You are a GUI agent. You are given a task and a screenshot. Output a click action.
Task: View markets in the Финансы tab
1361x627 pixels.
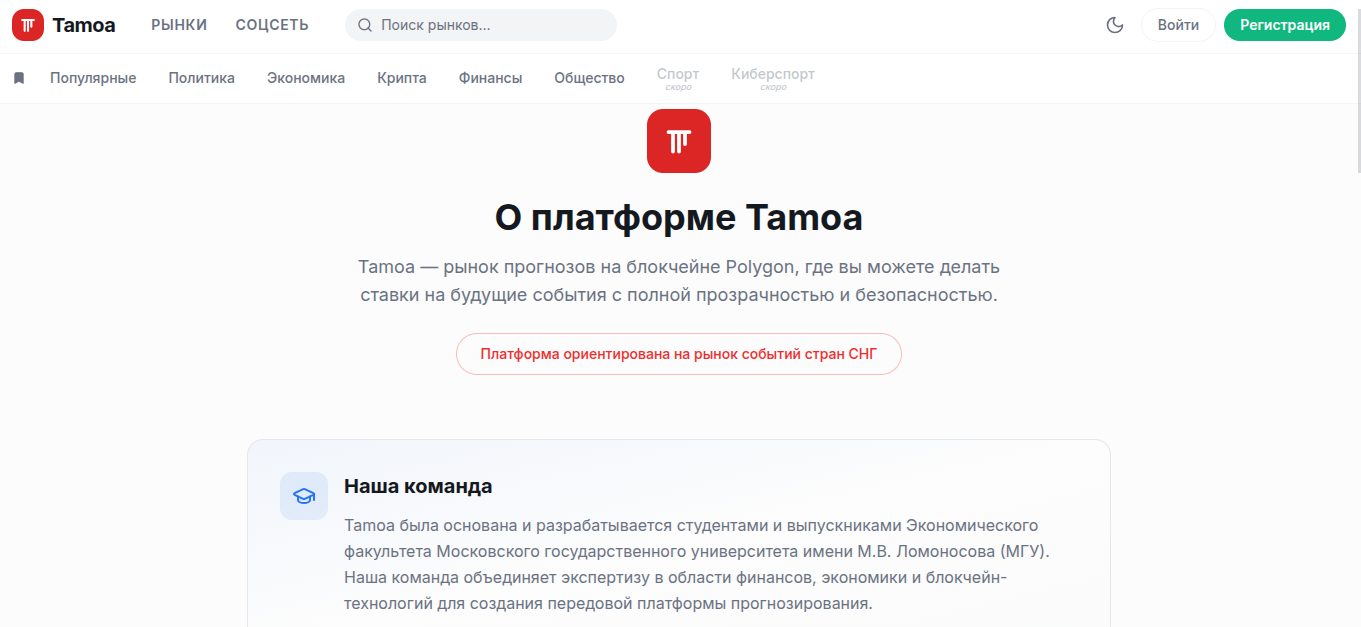click(490, 77)
